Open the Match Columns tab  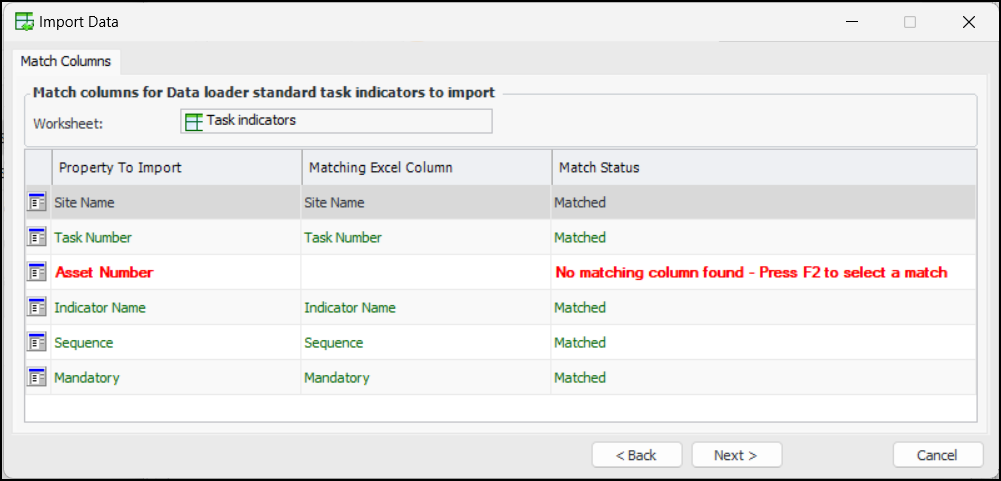point(66,61)
